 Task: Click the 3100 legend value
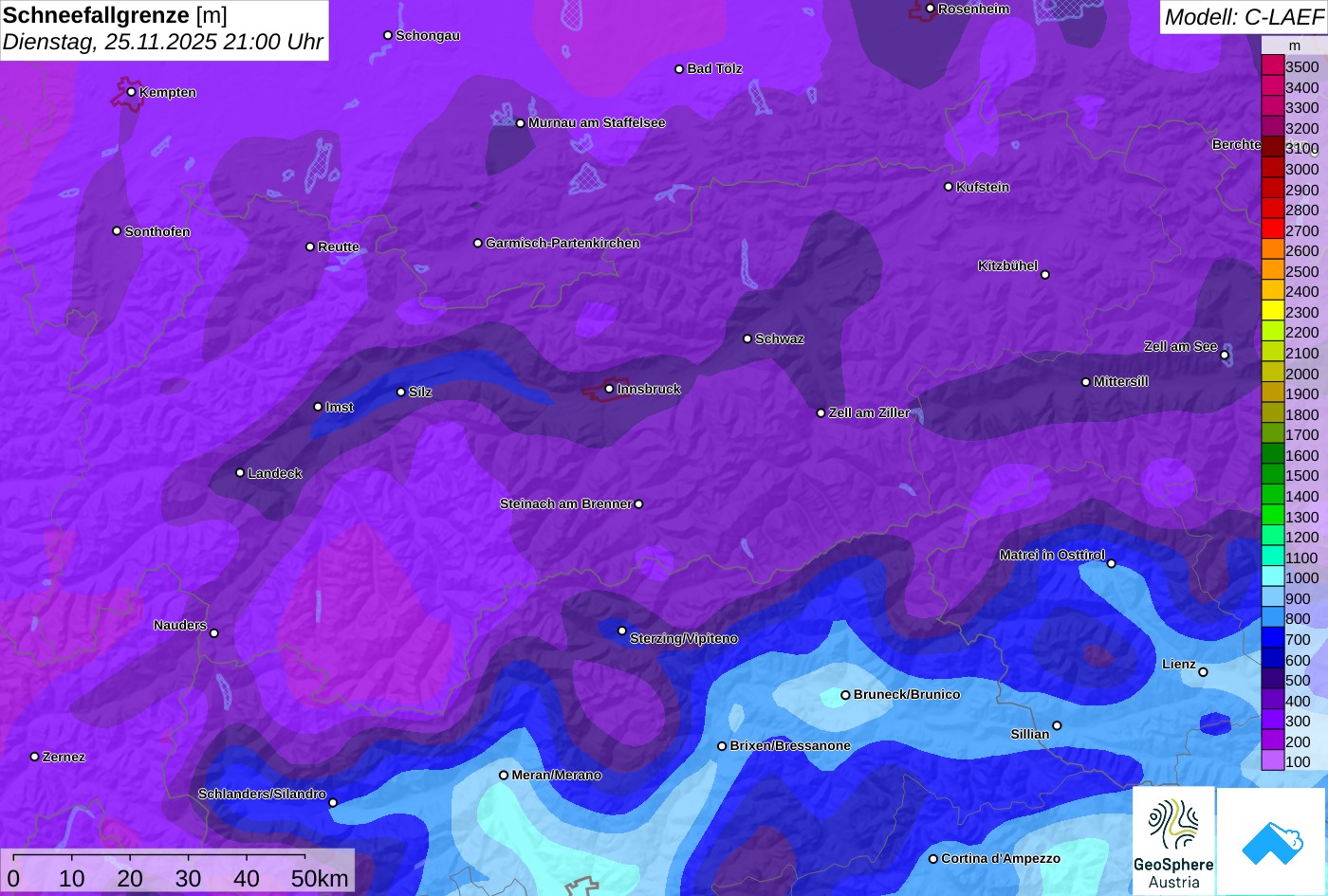point(1302,149)
